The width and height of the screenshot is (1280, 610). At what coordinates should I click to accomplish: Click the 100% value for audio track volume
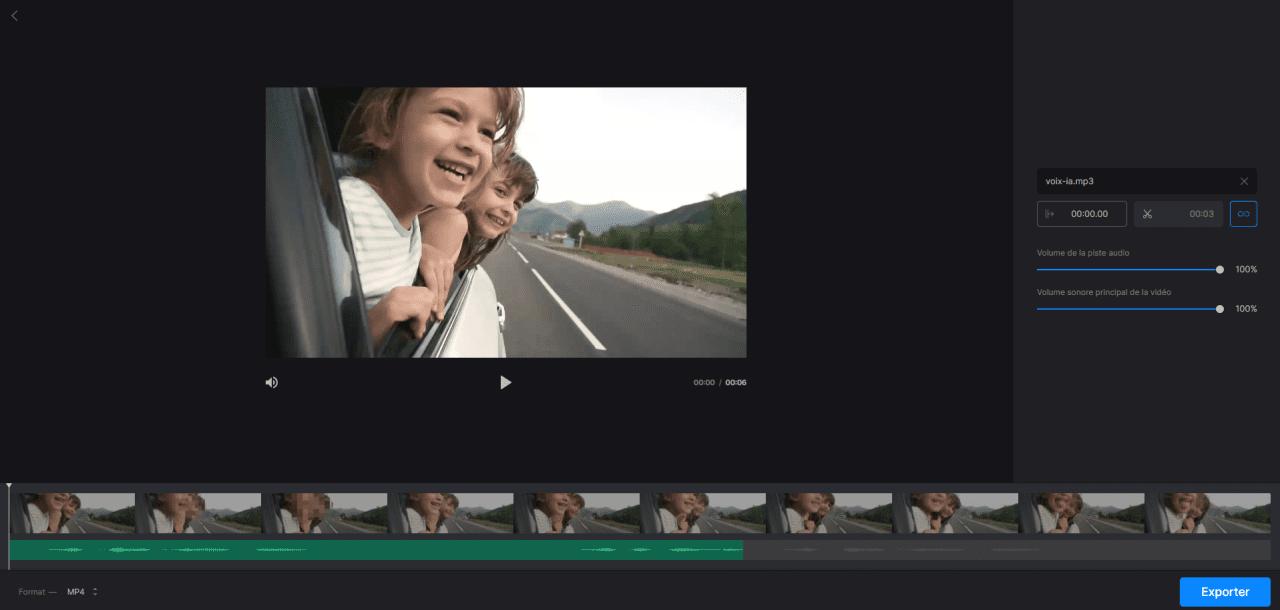1246,270
